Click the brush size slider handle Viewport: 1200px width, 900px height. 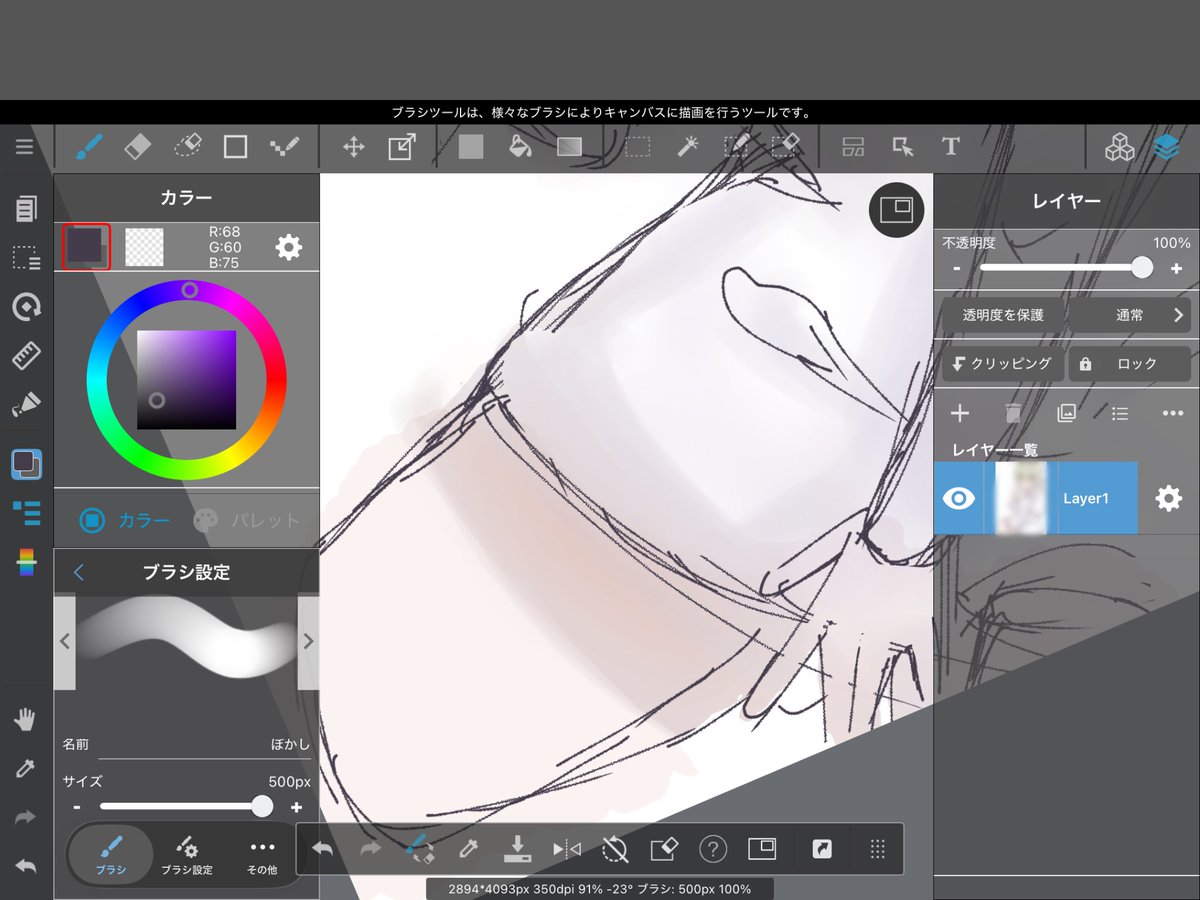(x=262, y=806)
